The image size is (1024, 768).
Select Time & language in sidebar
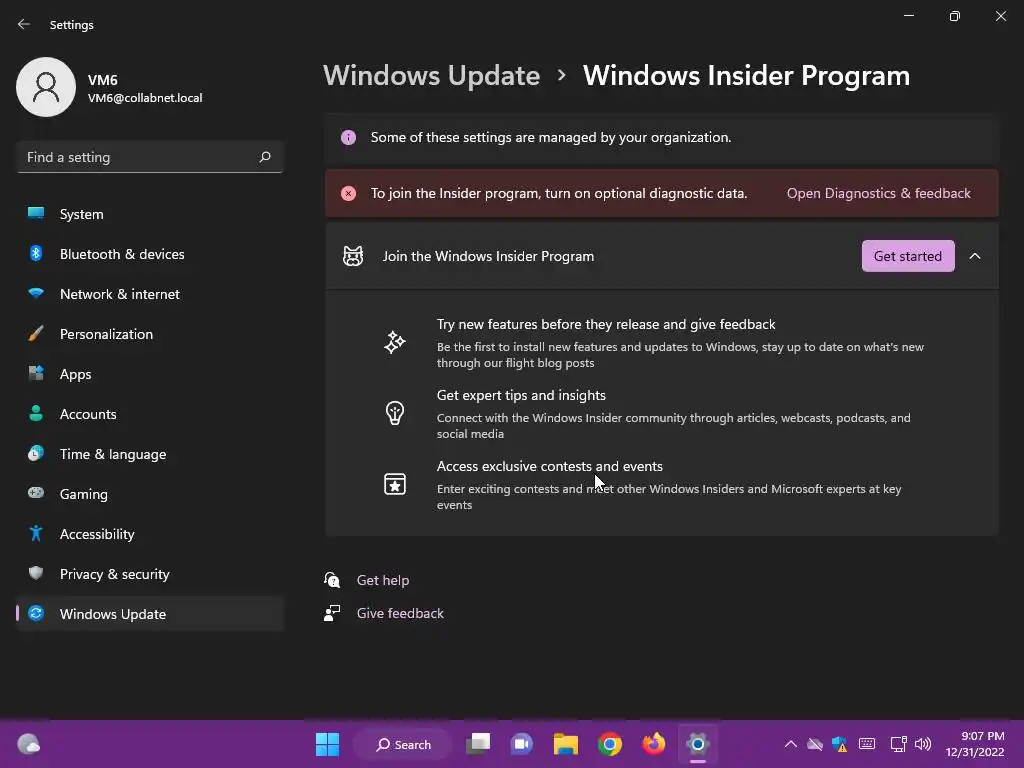coord(150,454)
